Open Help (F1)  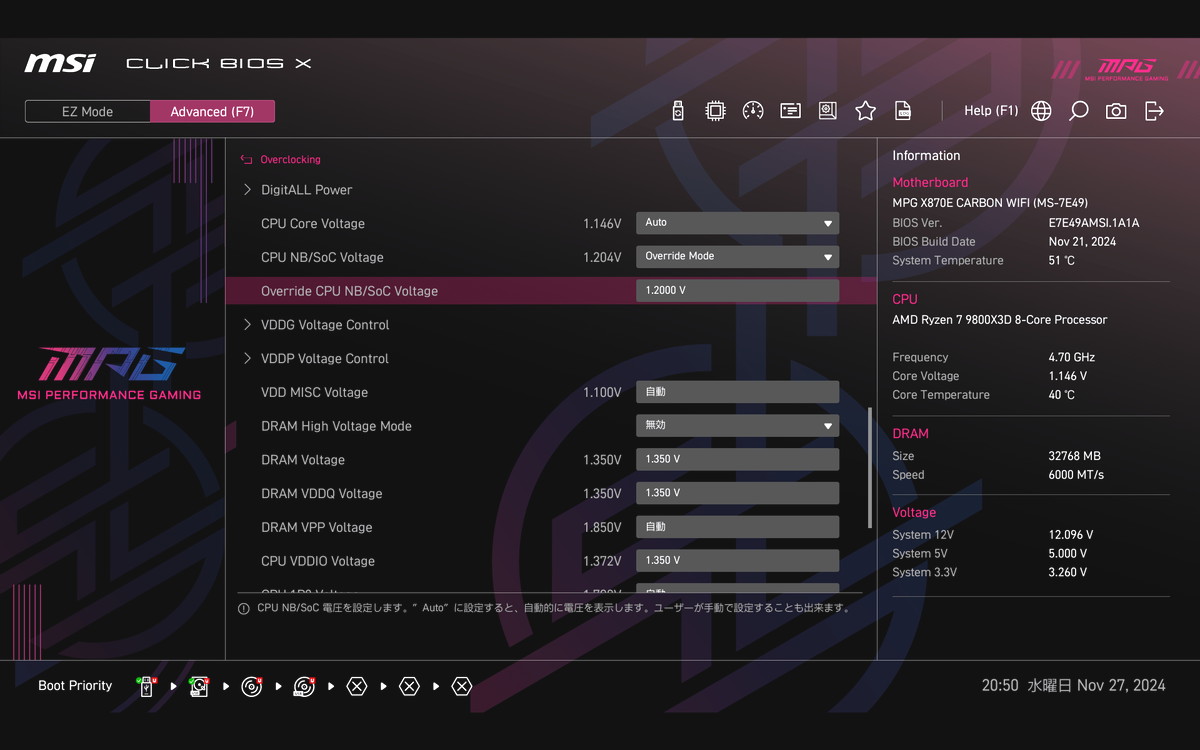click(991, 111)
